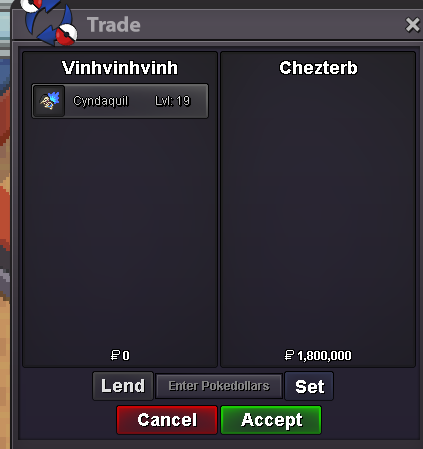This screenshot has height=449, width=423.
Task: Close the Trade window with the X
Action: pyautogui.click(x=412, y=25)
